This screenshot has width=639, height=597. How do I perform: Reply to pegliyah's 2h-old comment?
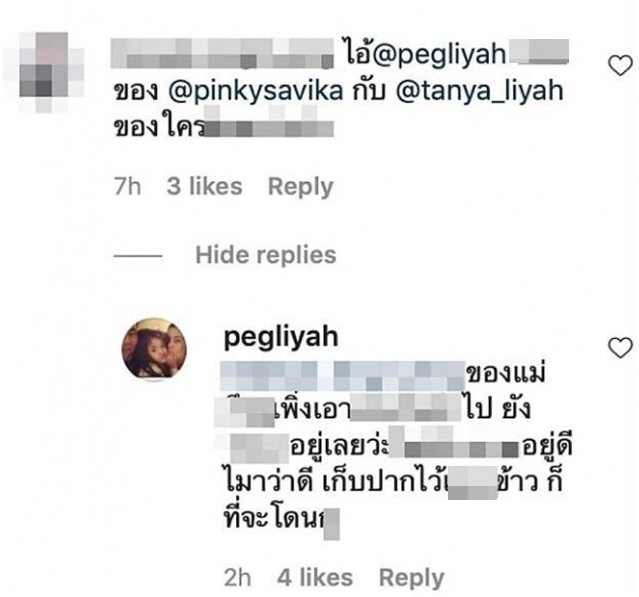[x=412, y=578]
